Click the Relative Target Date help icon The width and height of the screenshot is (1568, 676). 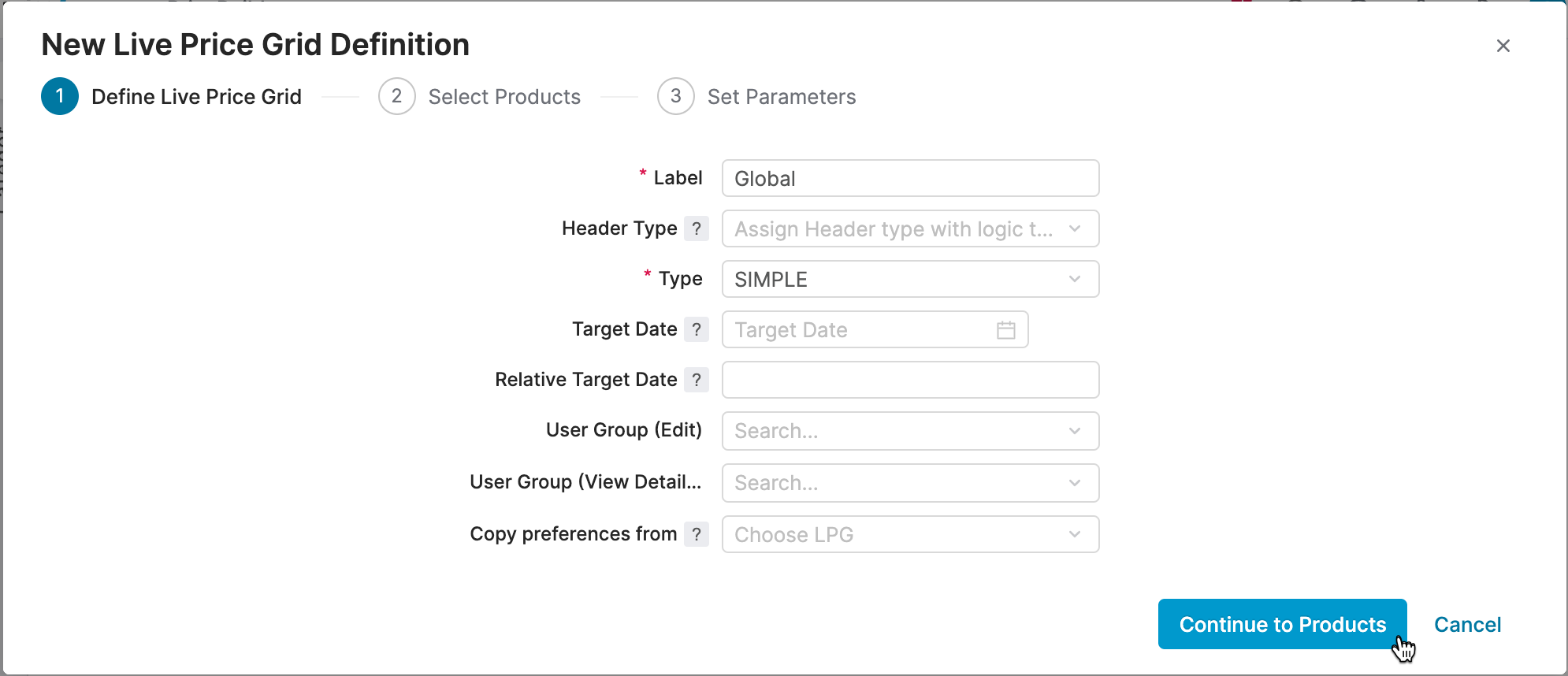[696, 380]
